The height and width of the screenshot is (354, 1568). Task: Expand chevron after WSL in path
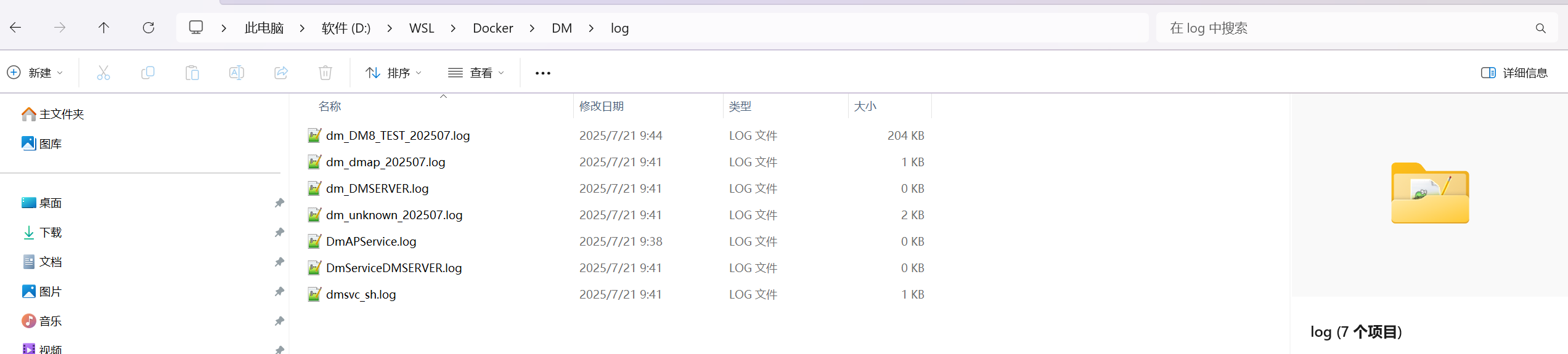453,28
